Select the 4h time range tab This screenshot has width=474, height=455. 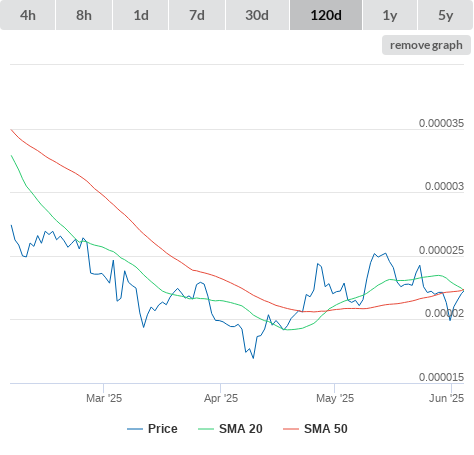[28, 15]
